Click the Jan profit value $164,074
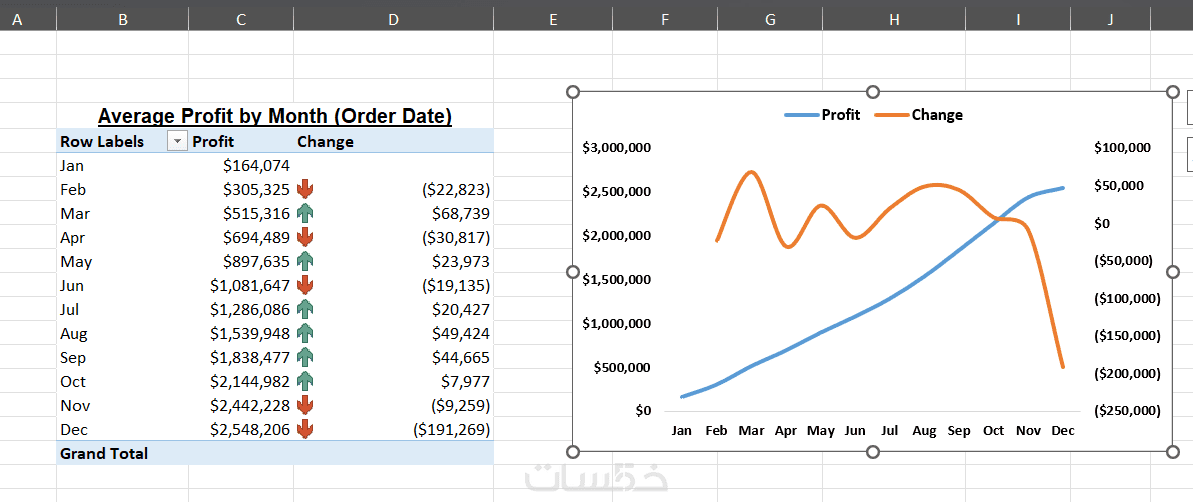 click(x=256, y=166)
